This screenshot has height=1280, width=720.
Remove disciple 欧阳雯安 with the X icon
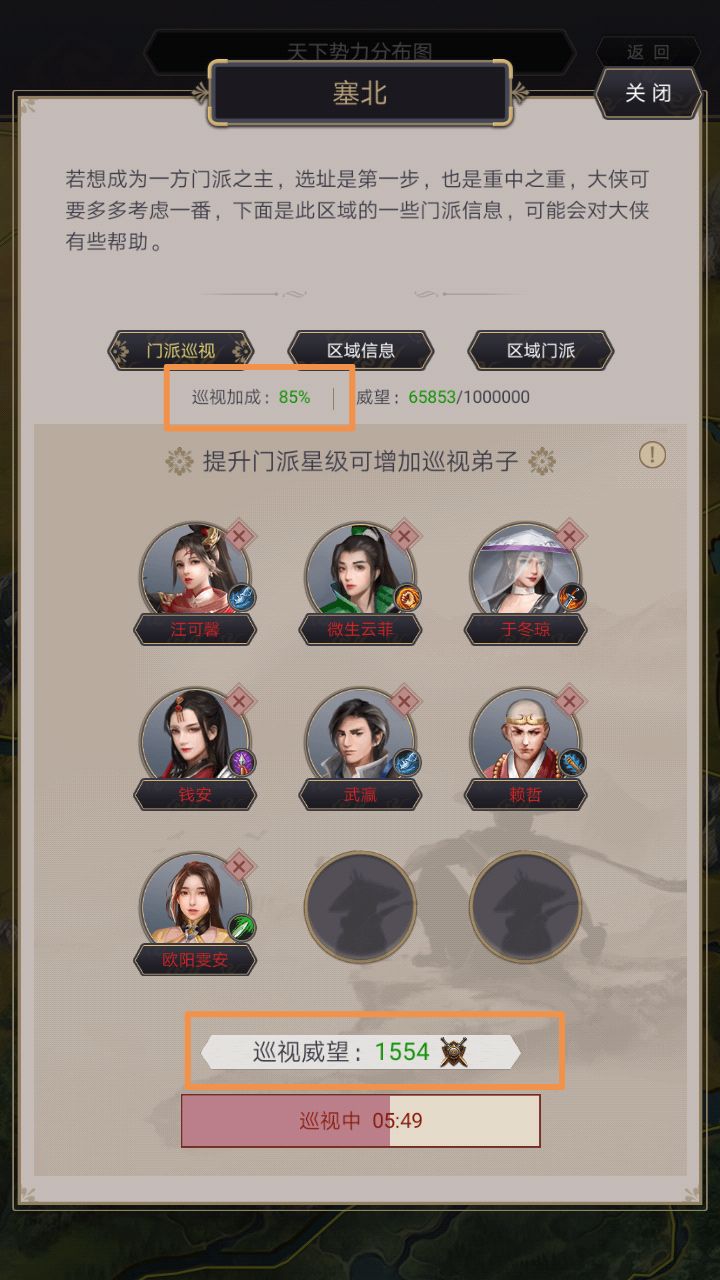click(238, 866)
